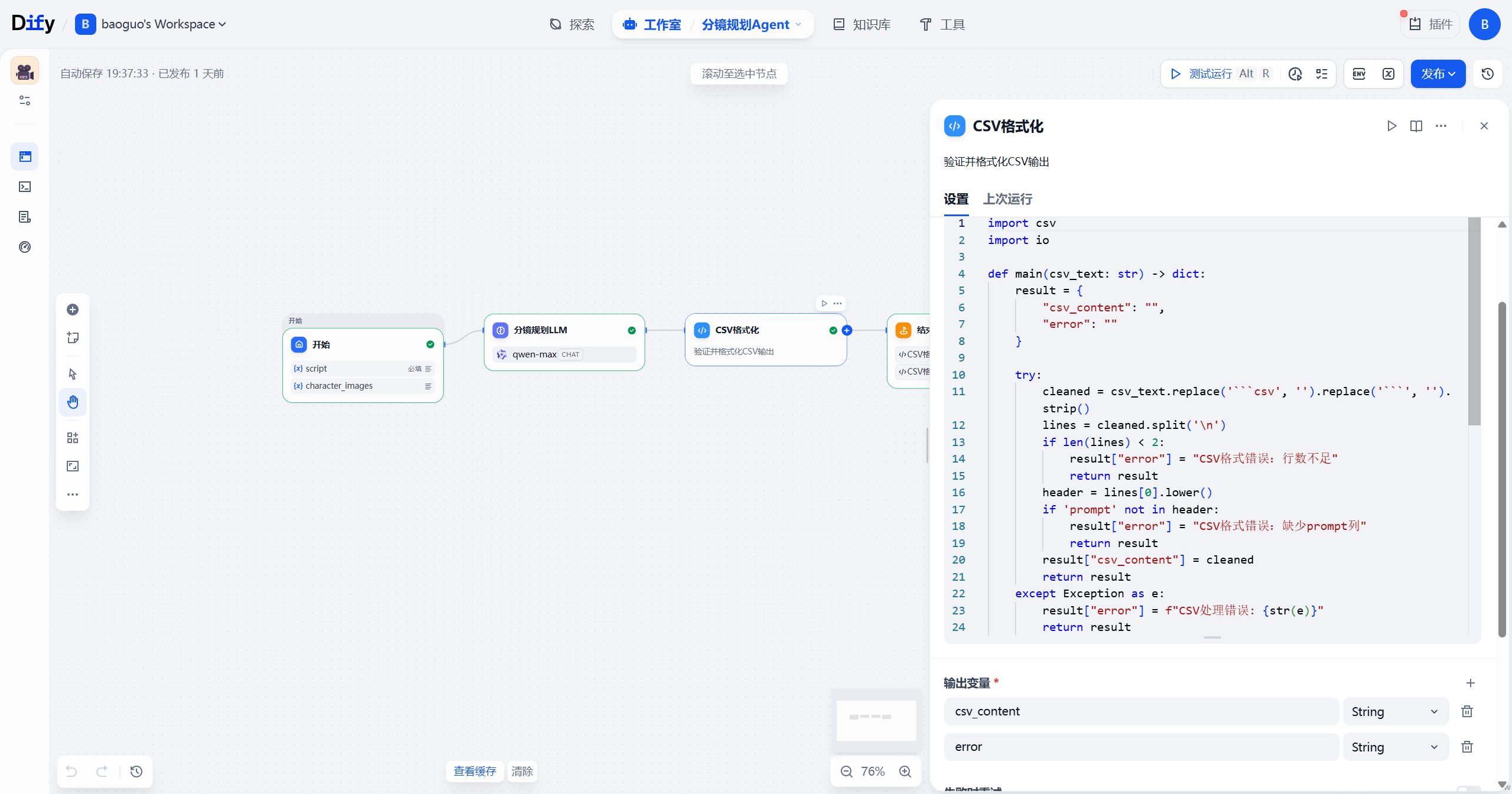This screenshot has width=1512, height=794.
Task: Click the code editor vertical scrollbar thumb
Action: pyautogui.click(x=1474, y=321)
